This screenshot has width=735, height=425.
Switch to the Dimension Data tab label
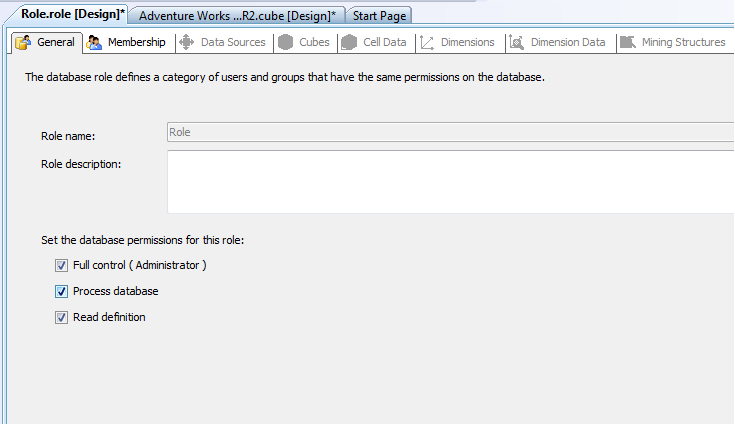coord(568,42)
